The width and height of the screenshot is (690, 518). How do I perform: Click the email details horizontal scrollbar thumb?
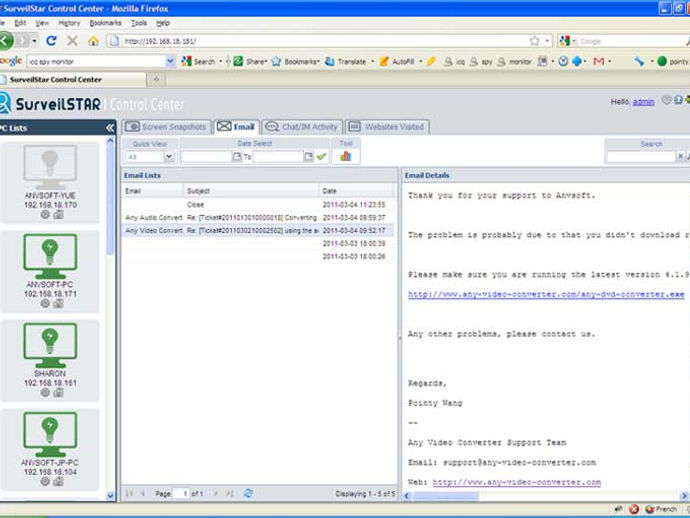(x=445, y=496)
